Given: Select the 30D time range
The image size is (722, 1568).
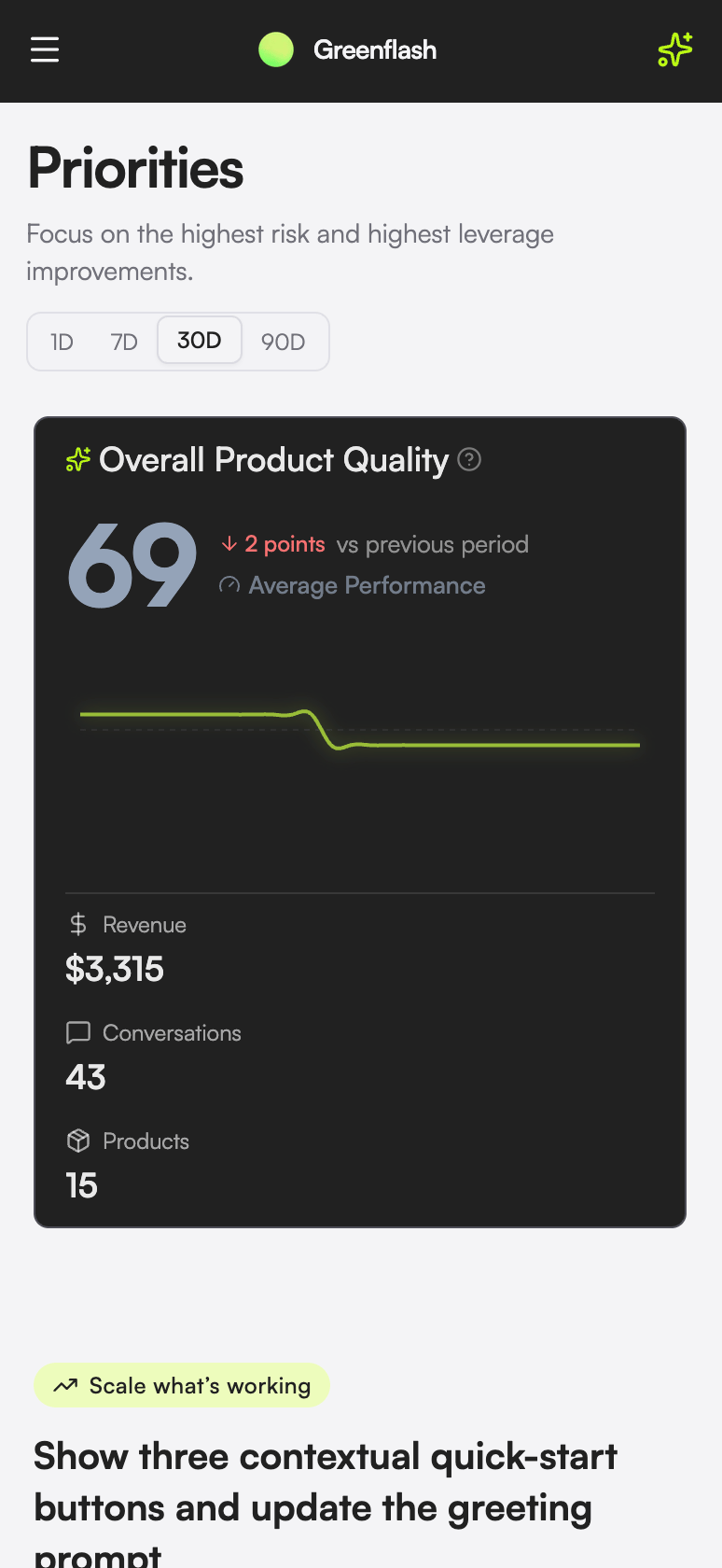Looking at the screenshot, I should click(200, 340).
